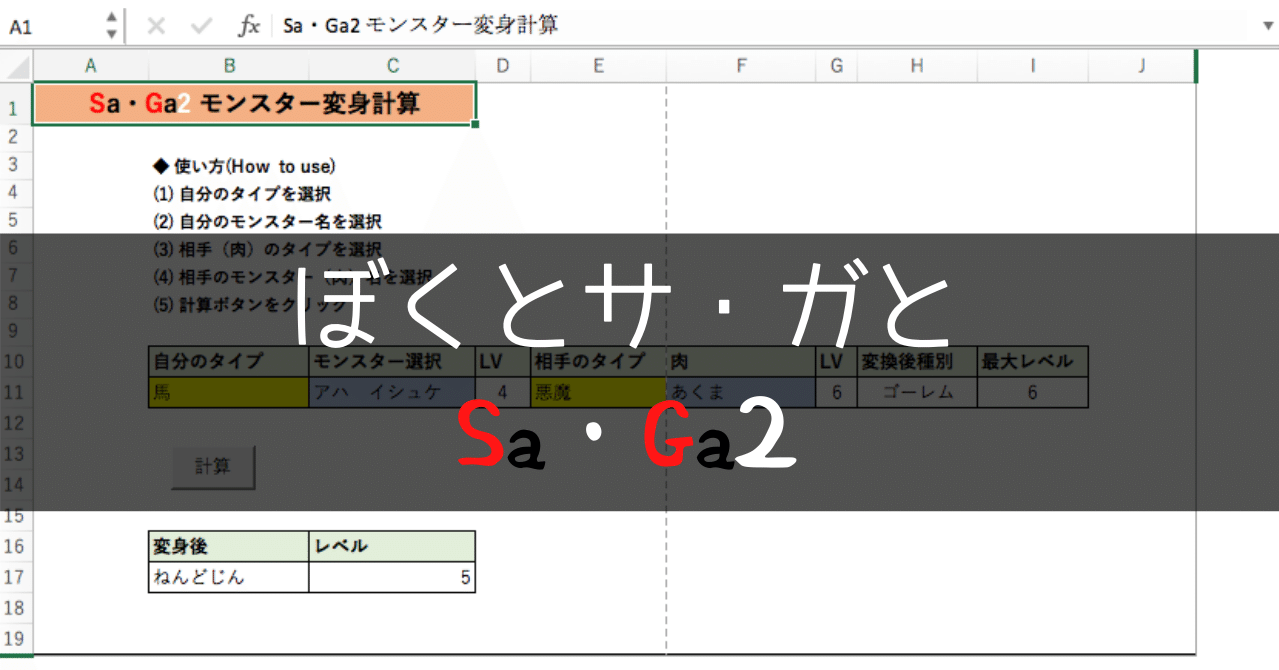Click the レベル header cell
Image resolution: width=1279 pixels, height=670 pixels.
[392, 546]
